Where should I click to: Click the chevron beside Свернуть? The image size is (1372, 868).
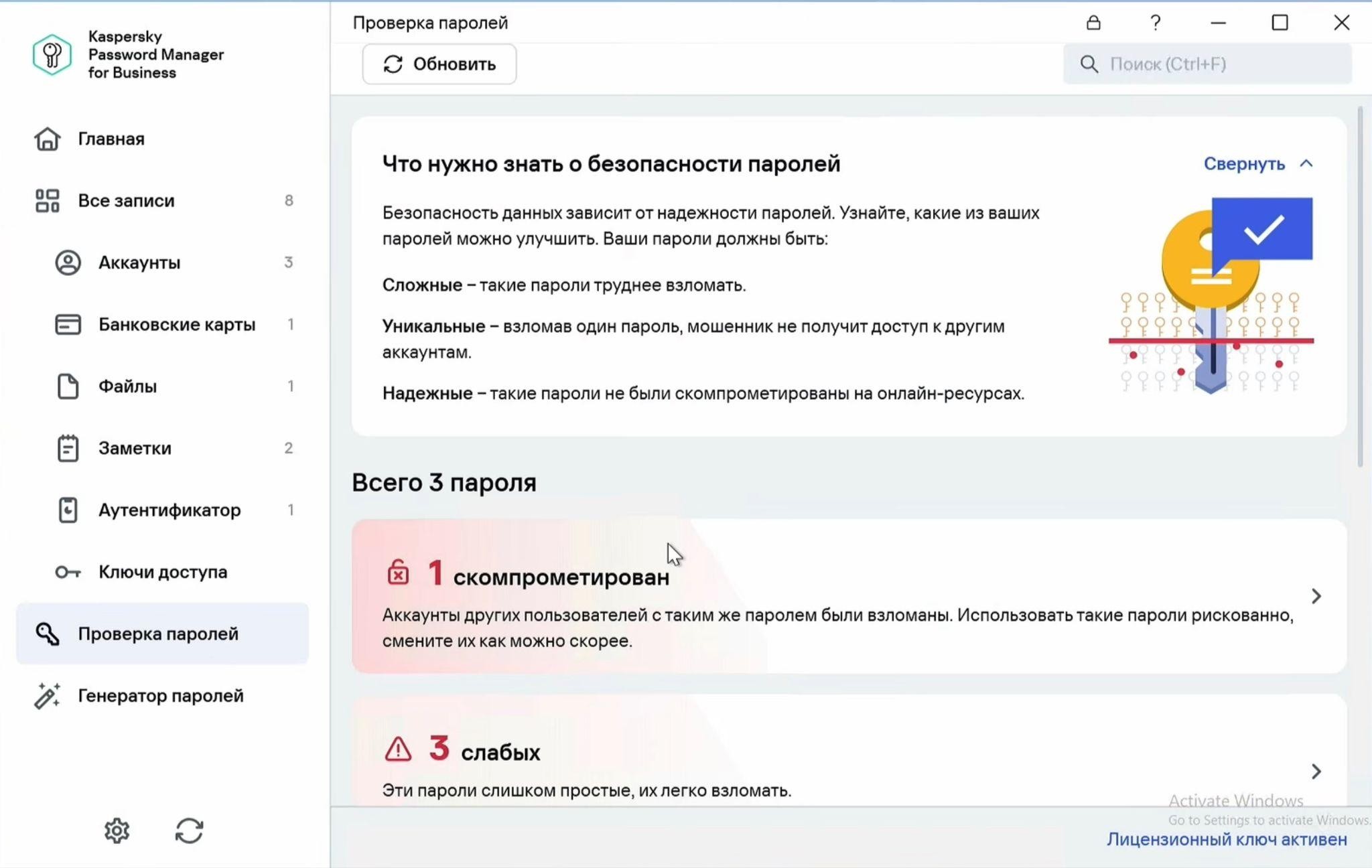coord(1306,163)
